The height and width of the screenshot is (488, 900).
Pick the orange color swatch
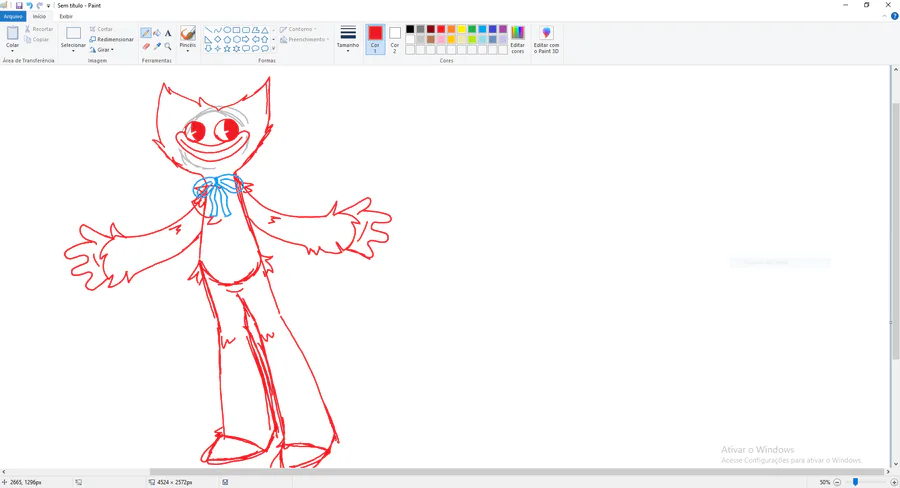[x=451, y=29]
